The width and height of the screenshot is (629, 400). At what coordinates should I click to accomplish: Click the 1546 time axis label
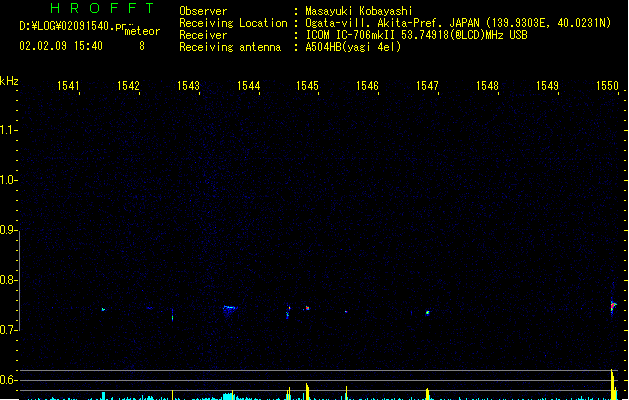[367, 85]
